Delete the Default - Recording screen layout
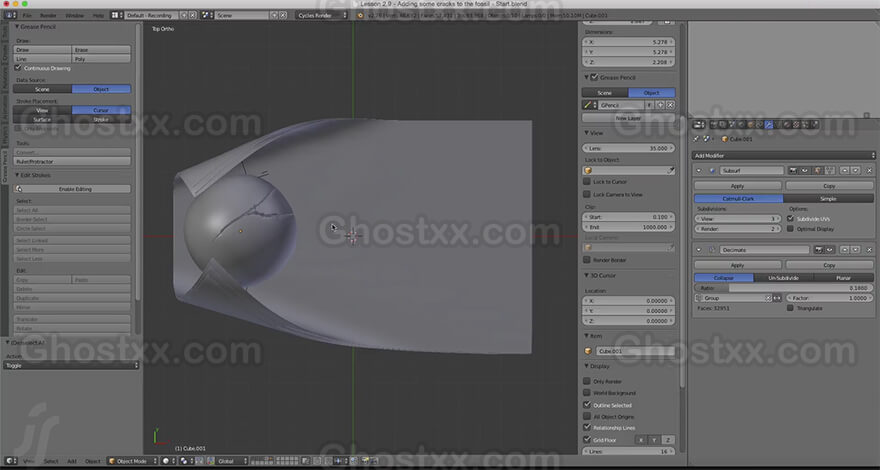 (192, 15)
